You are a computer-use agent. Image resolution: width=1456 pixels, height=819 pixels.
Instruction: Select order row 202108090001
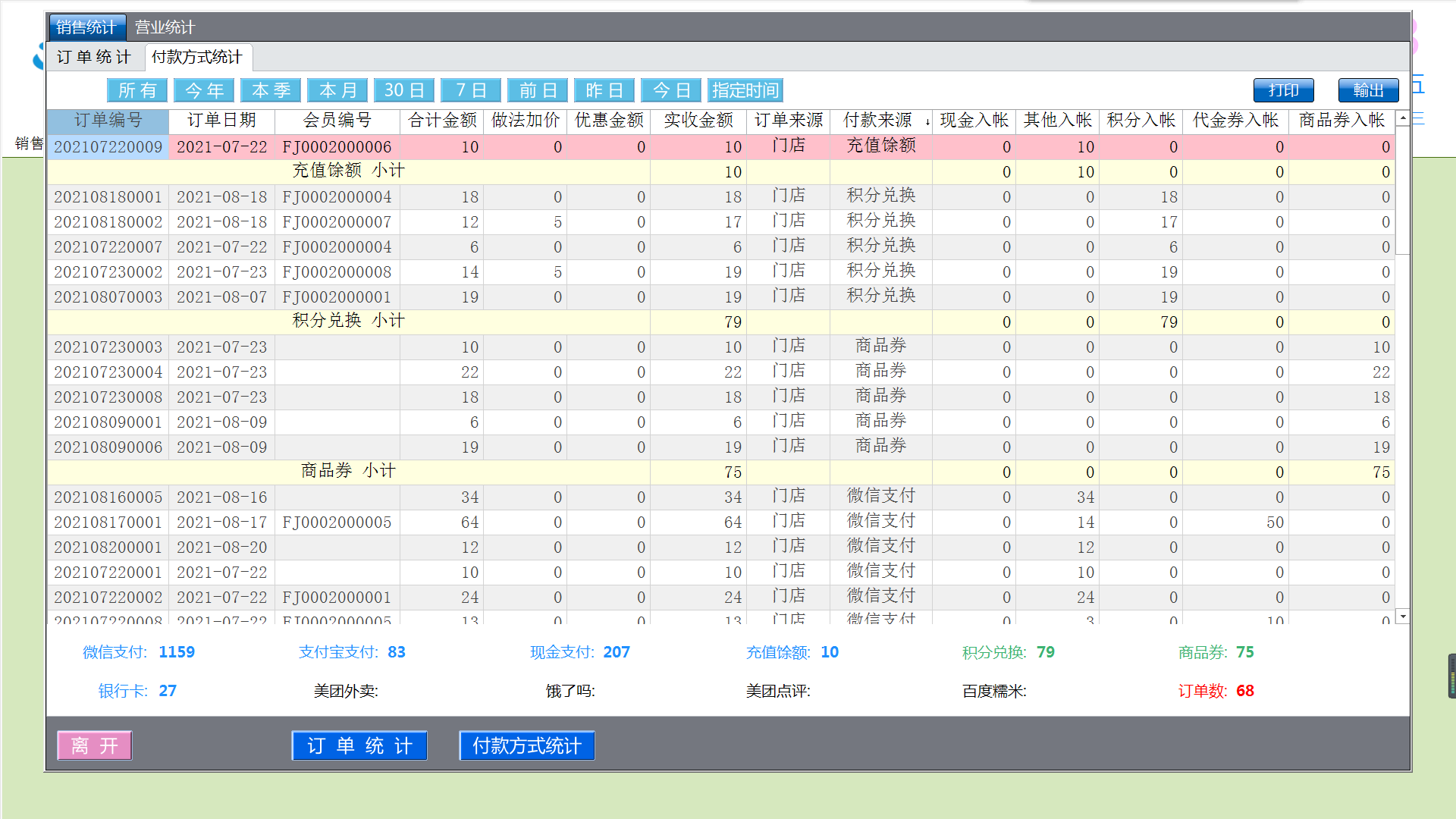(720, 422)
